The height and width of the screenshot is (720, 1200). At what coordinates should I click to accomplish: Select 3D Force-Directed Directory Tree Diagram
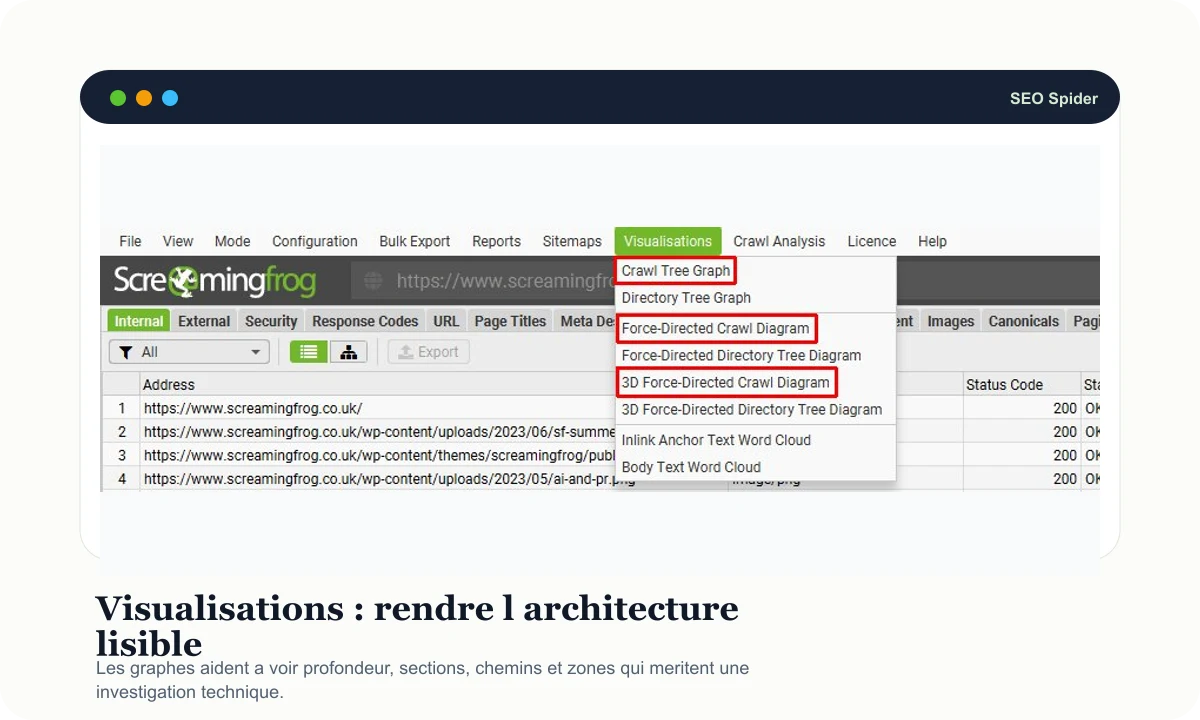pyautogui.click(x=752, y=409)
